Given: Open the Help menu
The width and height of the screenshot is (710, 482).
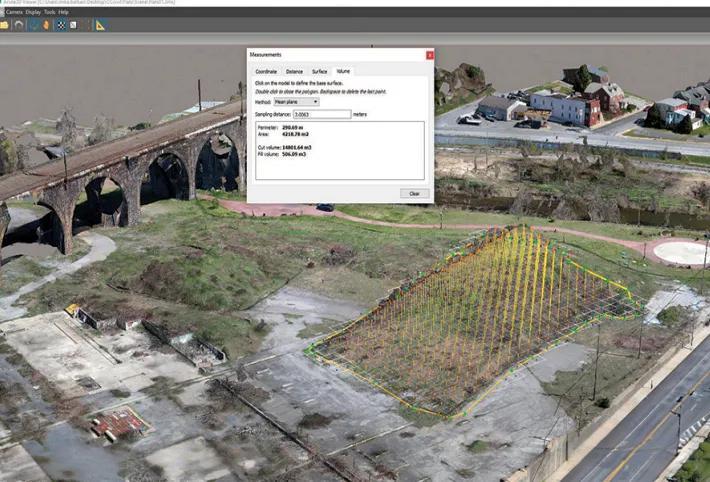Looking at the screenshot, I should 63,12.
